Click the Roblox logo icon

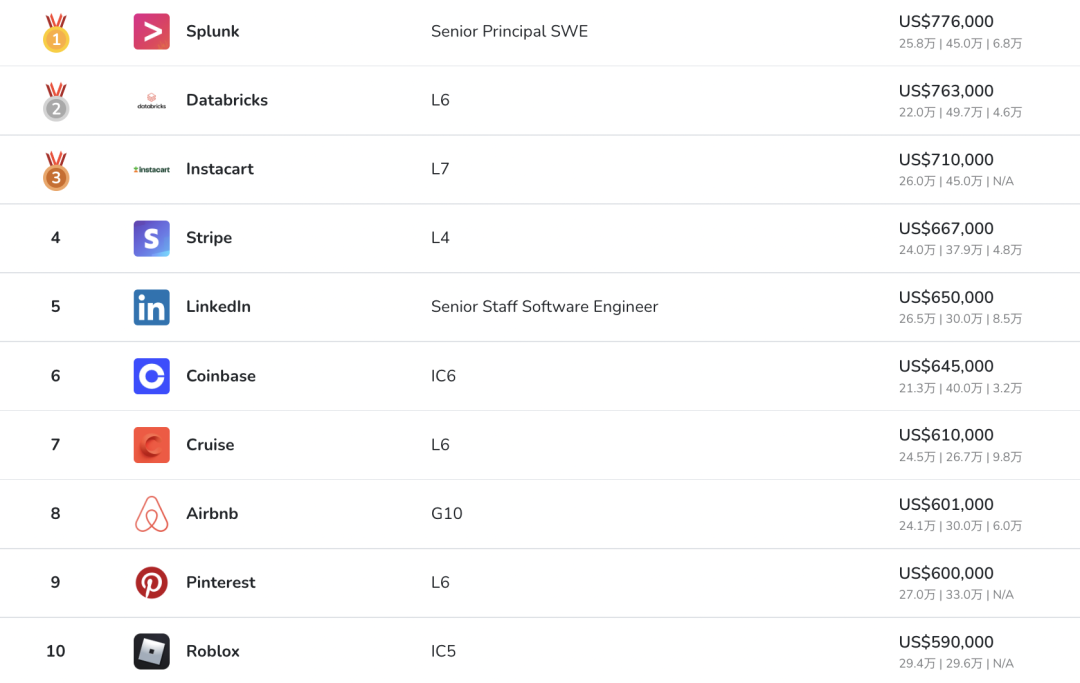coord(151,651)
